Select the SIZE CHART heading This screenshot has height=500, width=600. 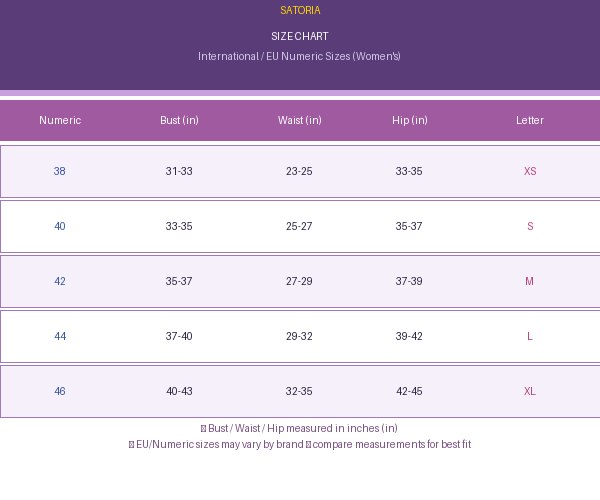tap(300, 36)
